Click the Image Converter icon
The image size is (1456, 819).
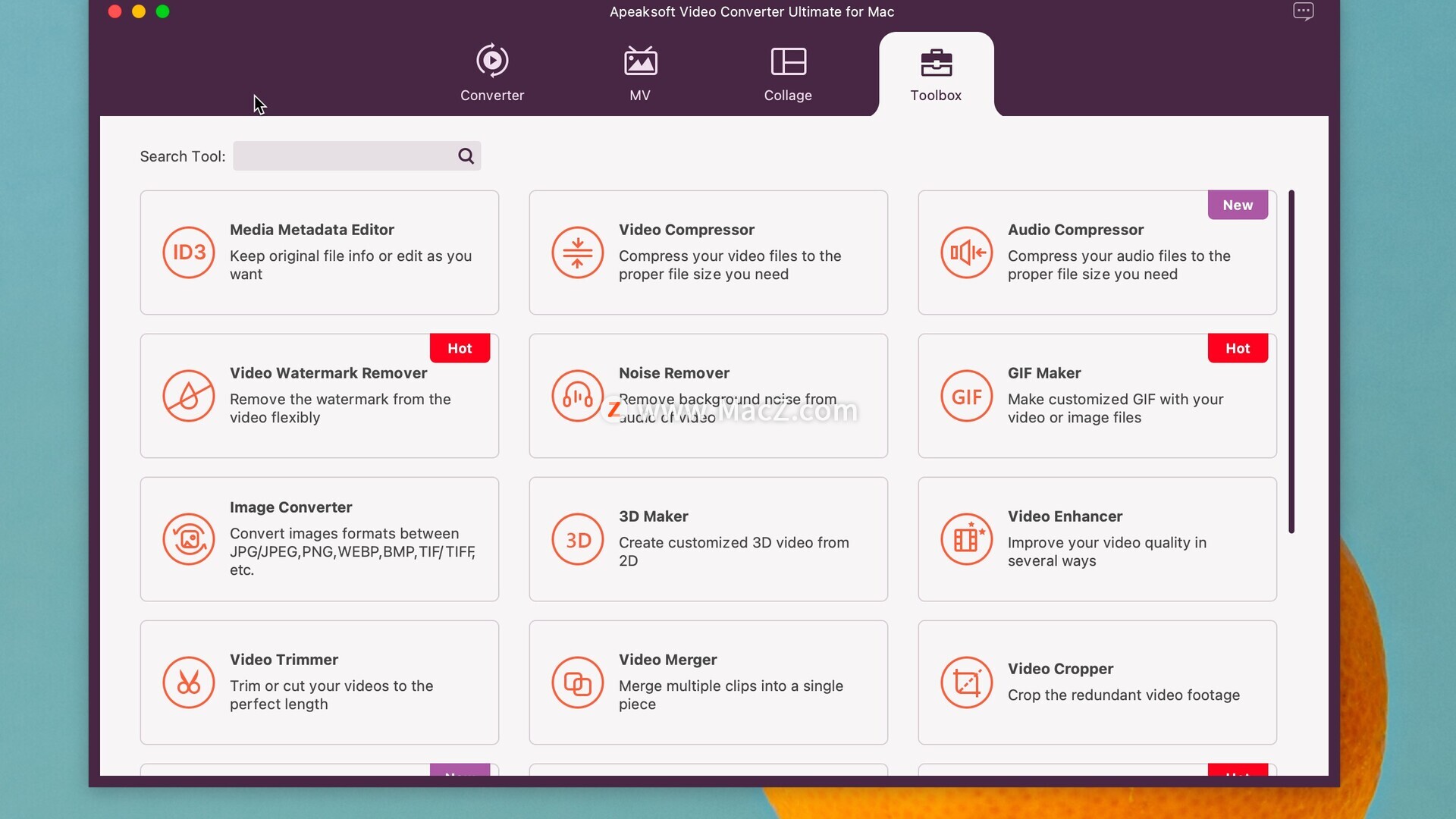pyautogui.click(x=189, y=539)
